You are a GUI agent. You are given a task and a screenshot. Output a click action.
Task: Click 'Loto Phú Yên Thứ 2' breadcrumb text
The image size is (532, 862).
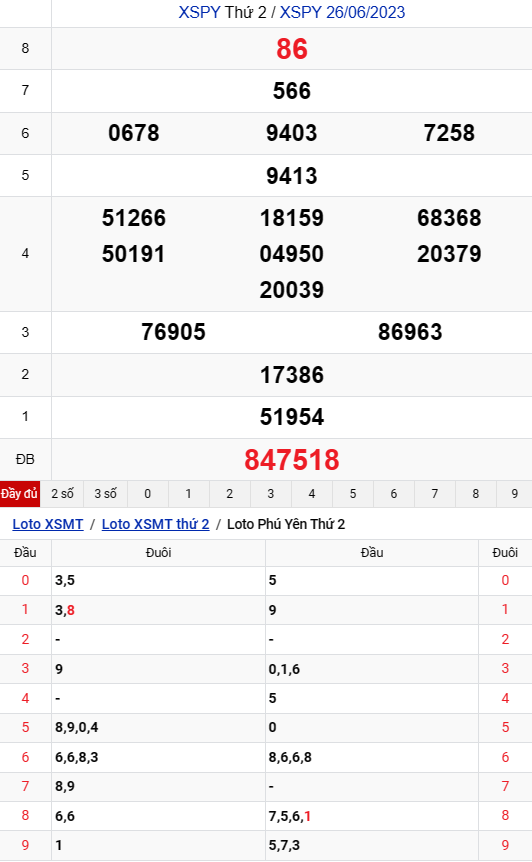click(x=286, y=524)
